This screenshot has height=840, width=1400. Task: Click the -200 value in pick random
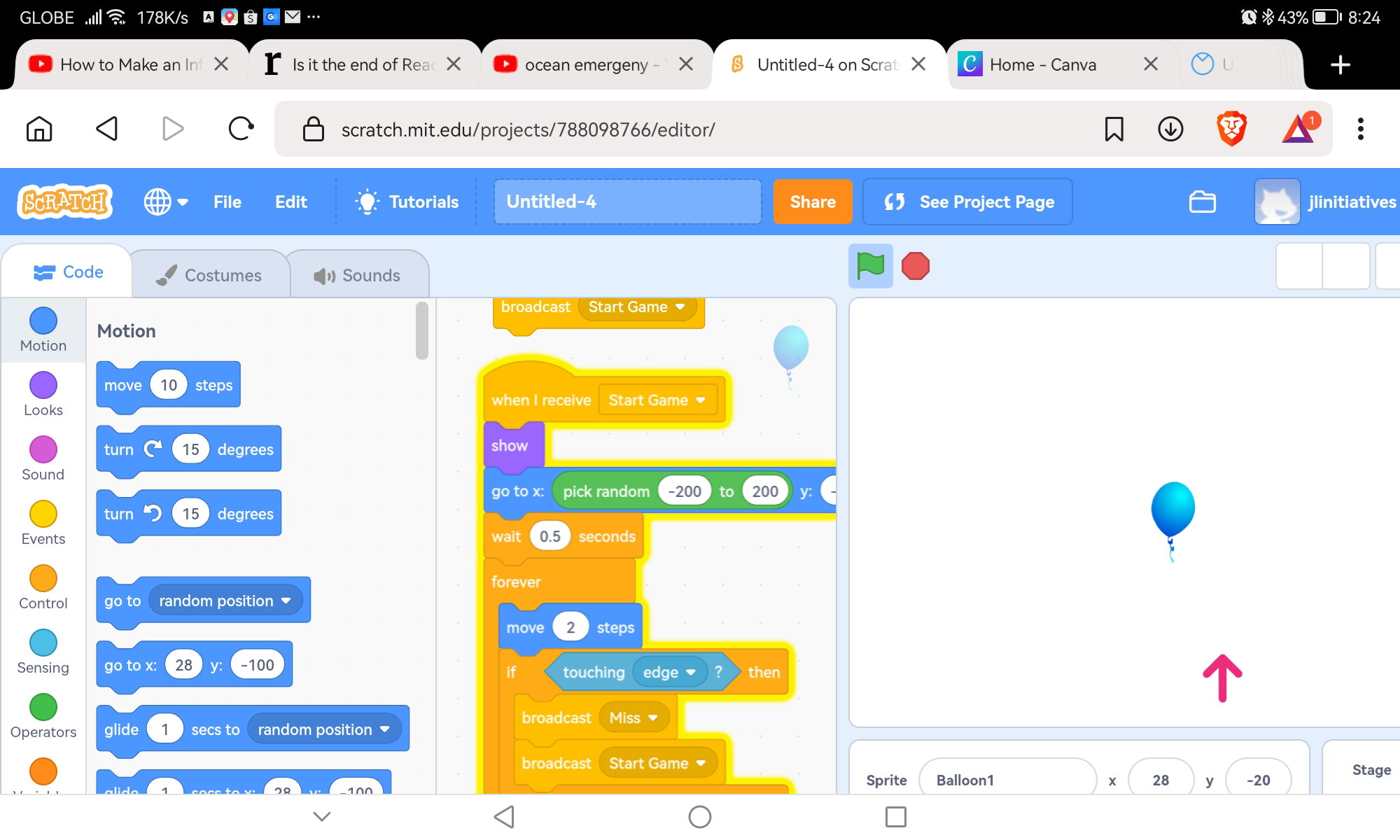pyautogui.click(x=685, y=491)
